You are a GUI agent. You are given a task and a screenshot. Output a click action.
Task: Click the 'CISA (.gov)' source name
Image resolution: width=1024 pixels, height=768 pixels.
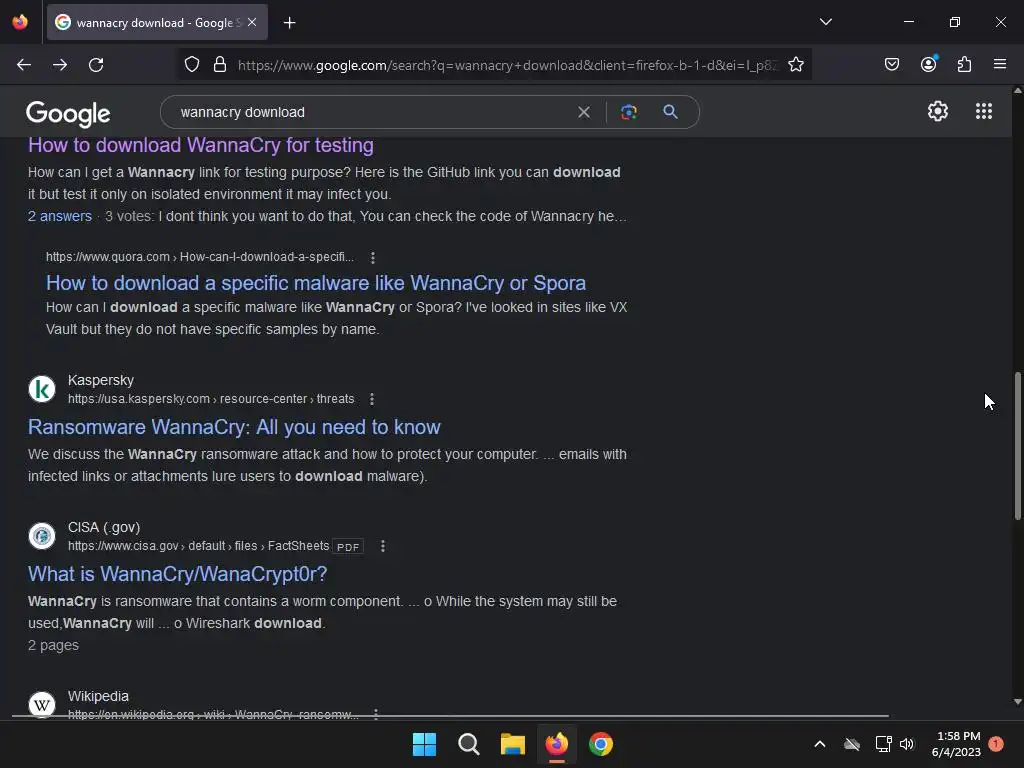point(104,527)
